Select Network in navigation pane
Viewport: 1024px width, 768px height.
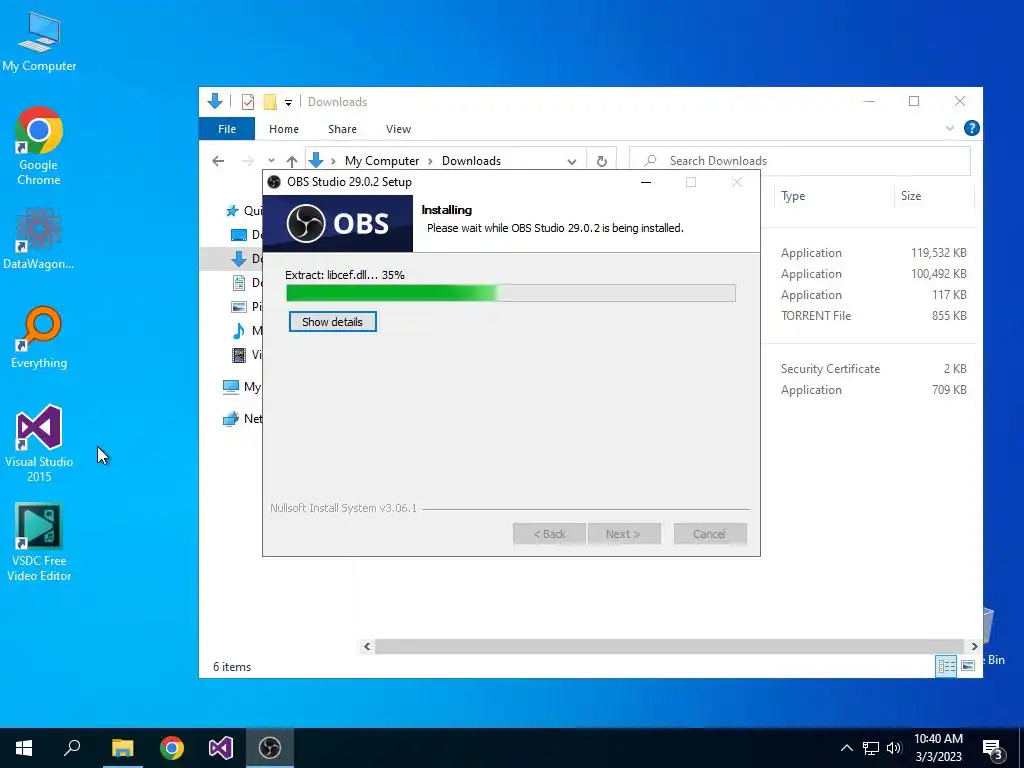[x=241, y=419]
